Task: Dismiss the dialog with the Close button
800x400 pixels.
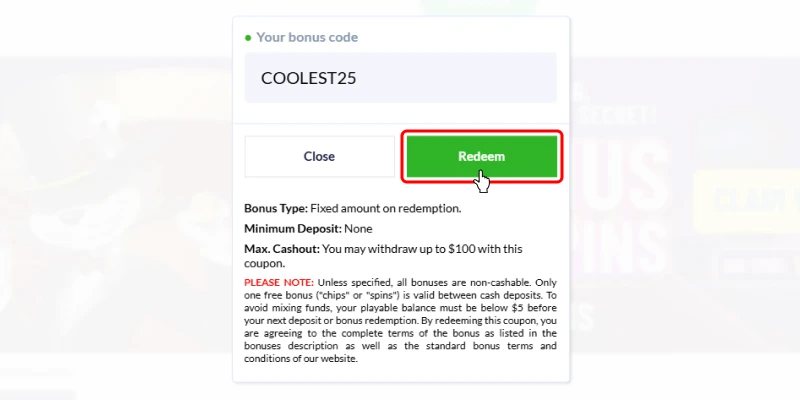Action: tap(319, 156)
